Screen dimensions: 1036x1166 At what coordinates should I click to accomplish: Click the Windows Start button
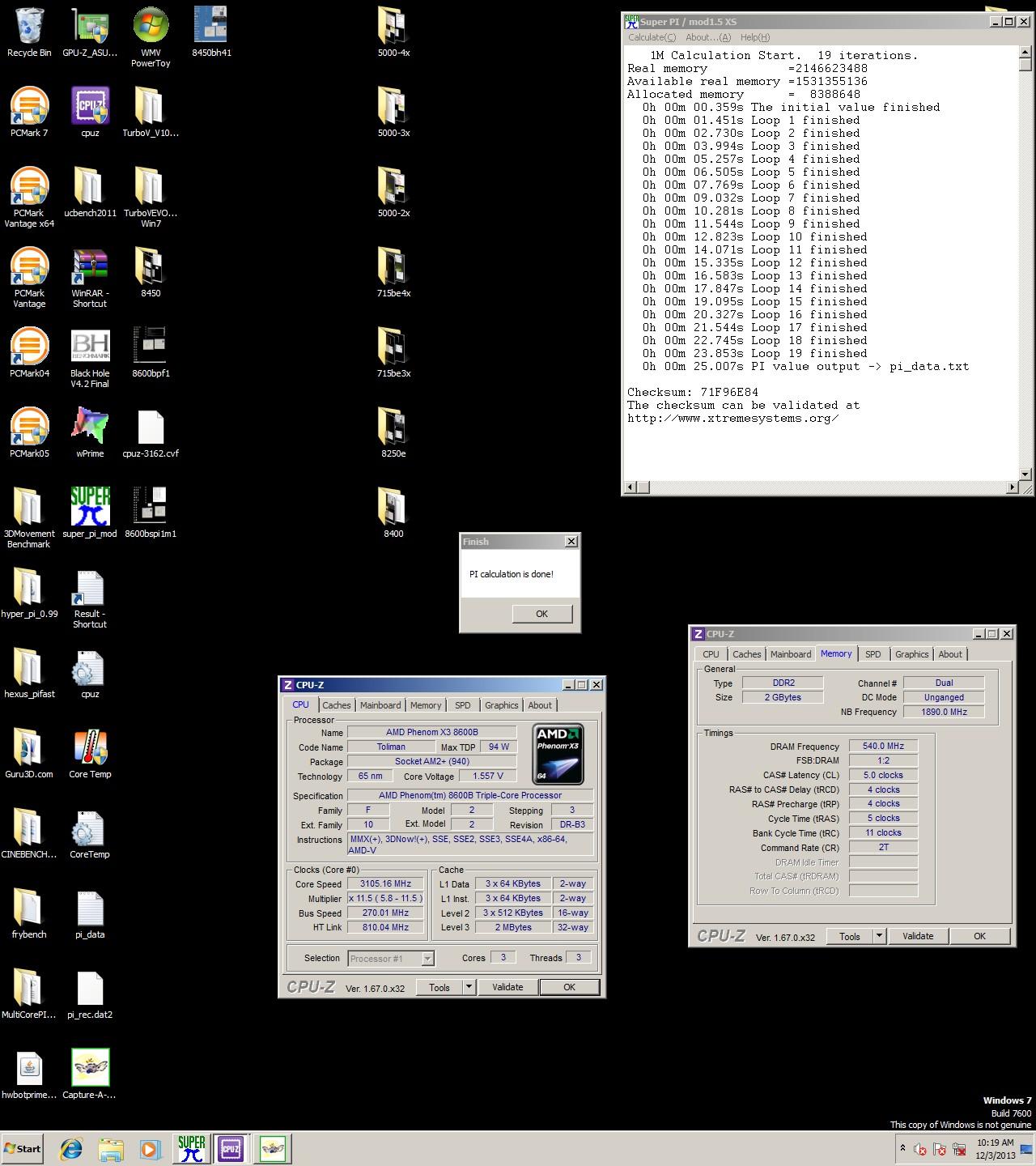tap(23, 1149)
